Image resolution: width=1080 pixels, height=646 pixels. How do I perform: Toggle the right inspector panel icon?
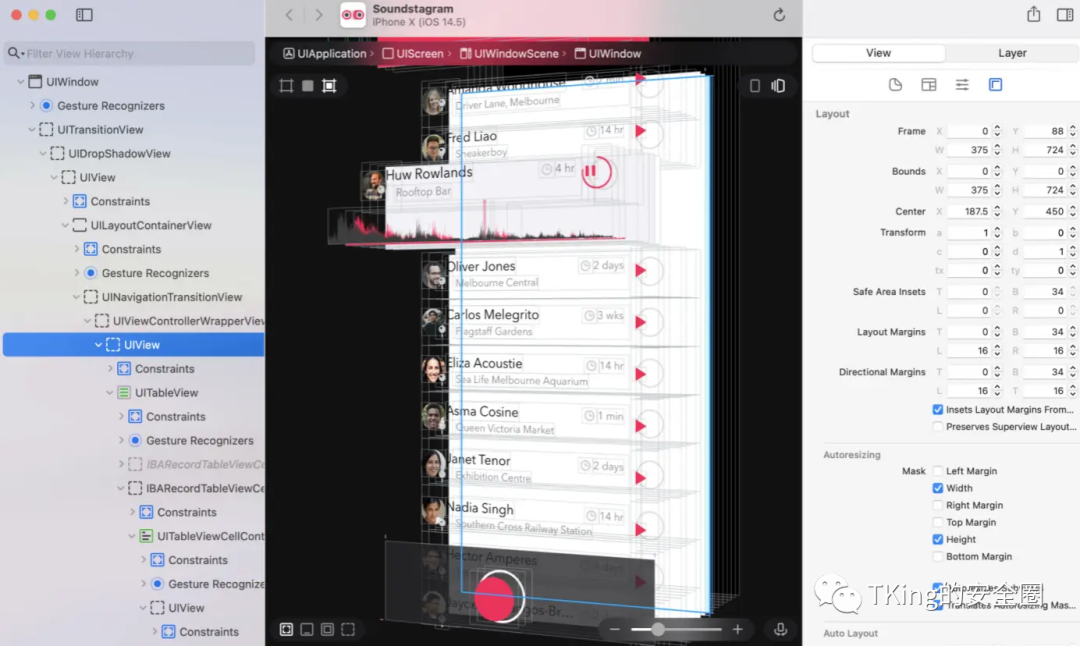(x=1065, y=14)
